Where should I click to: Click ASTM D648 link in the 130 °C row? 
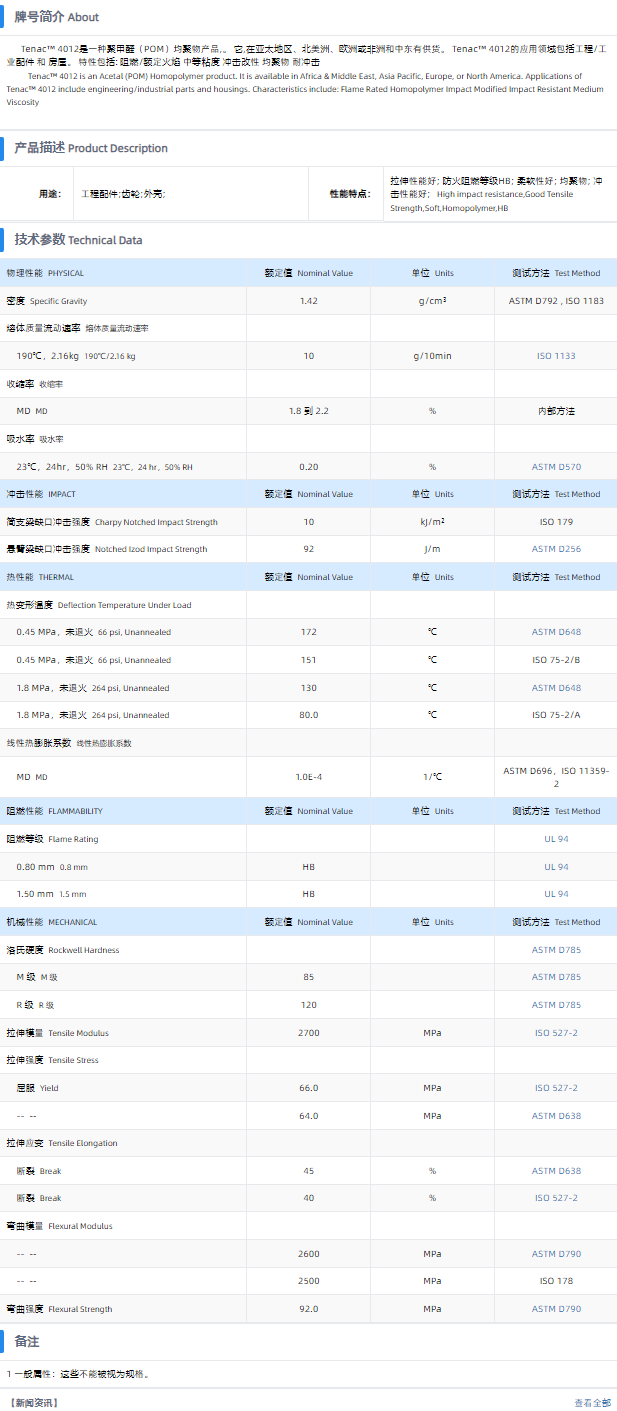[555, 688]
